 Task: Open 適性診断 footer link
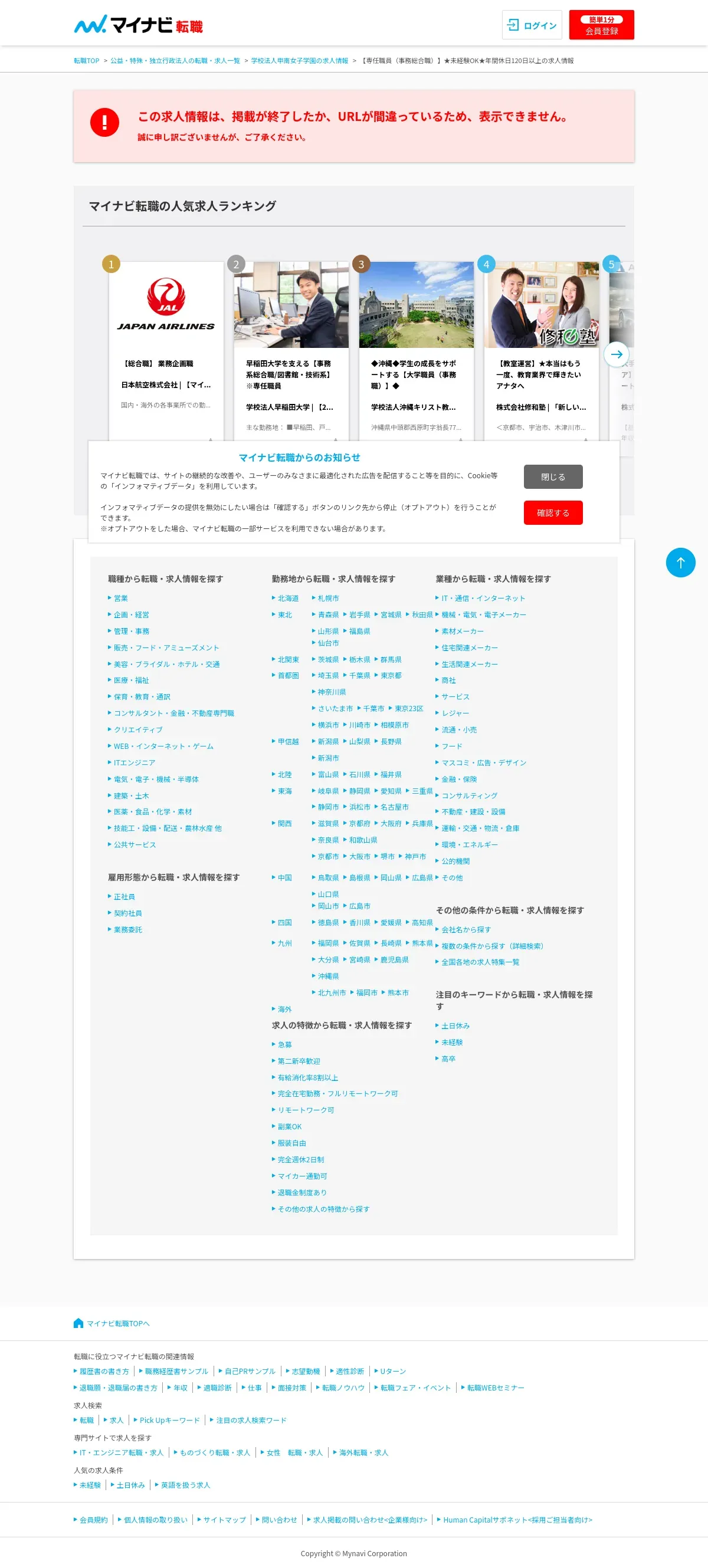click(x=350, y=1372)
